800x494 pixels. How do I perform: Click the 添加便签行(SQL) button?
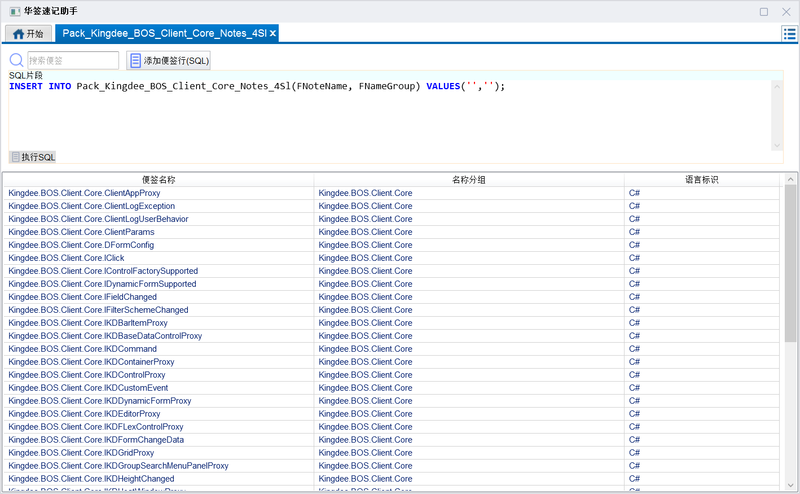168,61
